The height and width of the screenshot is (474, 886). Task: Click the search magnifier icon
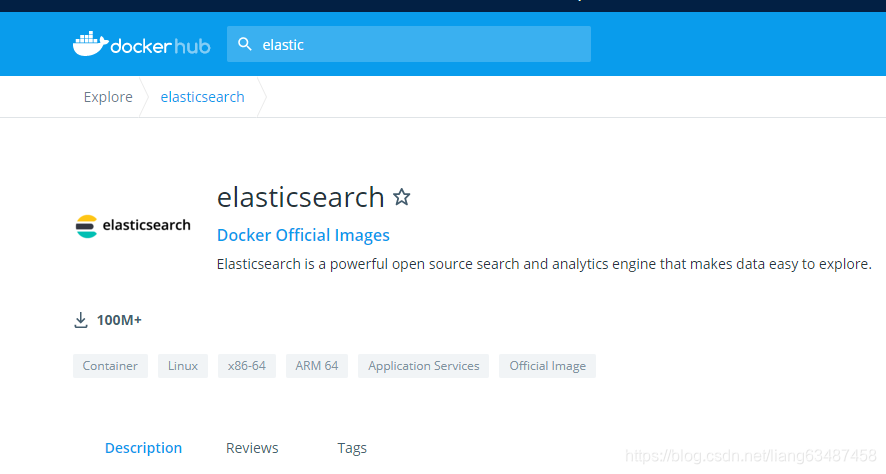coord(245,44)
